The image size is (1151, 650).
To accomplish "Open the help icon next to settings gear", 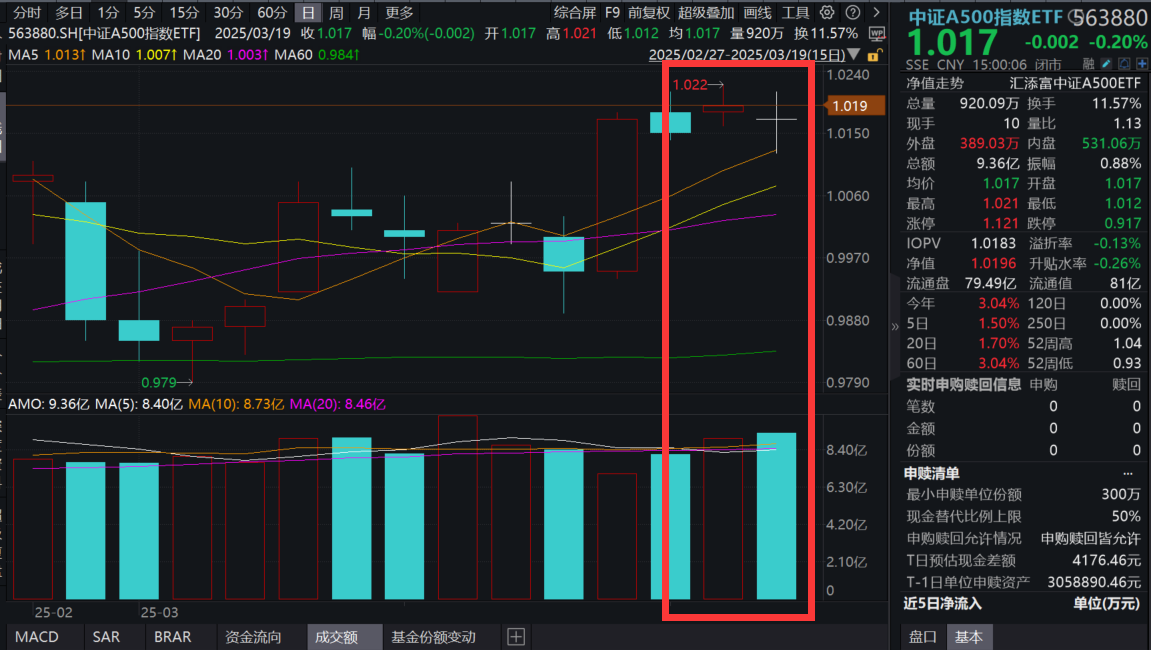I will [851, 13].
